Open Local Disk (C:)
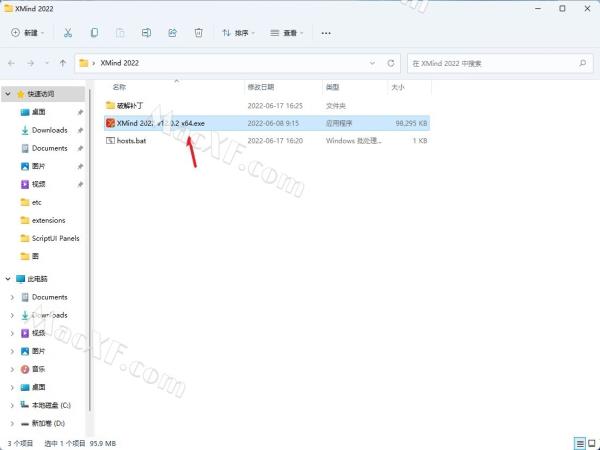 [51, 405]
